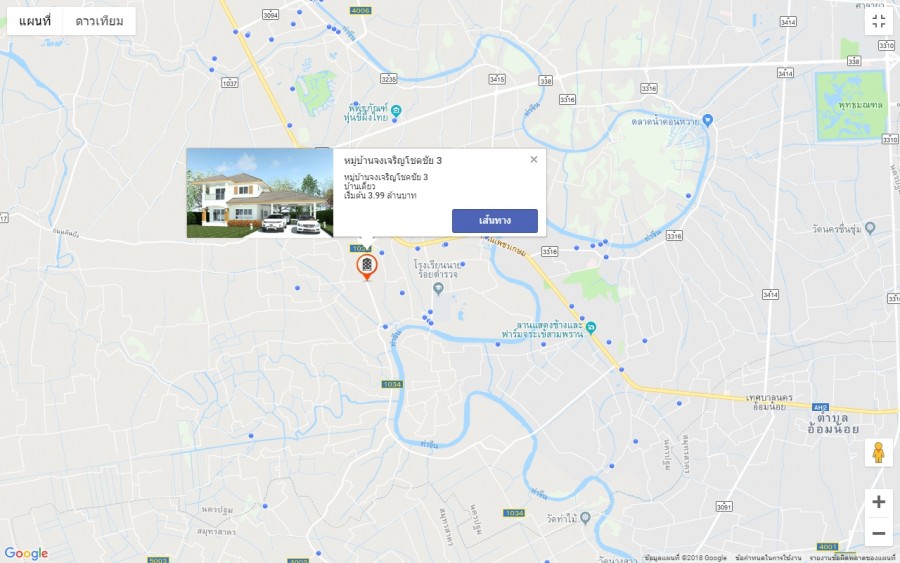Viewport: 900px width, 563px height.
Task: Click the พิพิธภัณฑ์หุ่นขี้ผึ้งไทย museum icon
Action: tap(396, 110)
